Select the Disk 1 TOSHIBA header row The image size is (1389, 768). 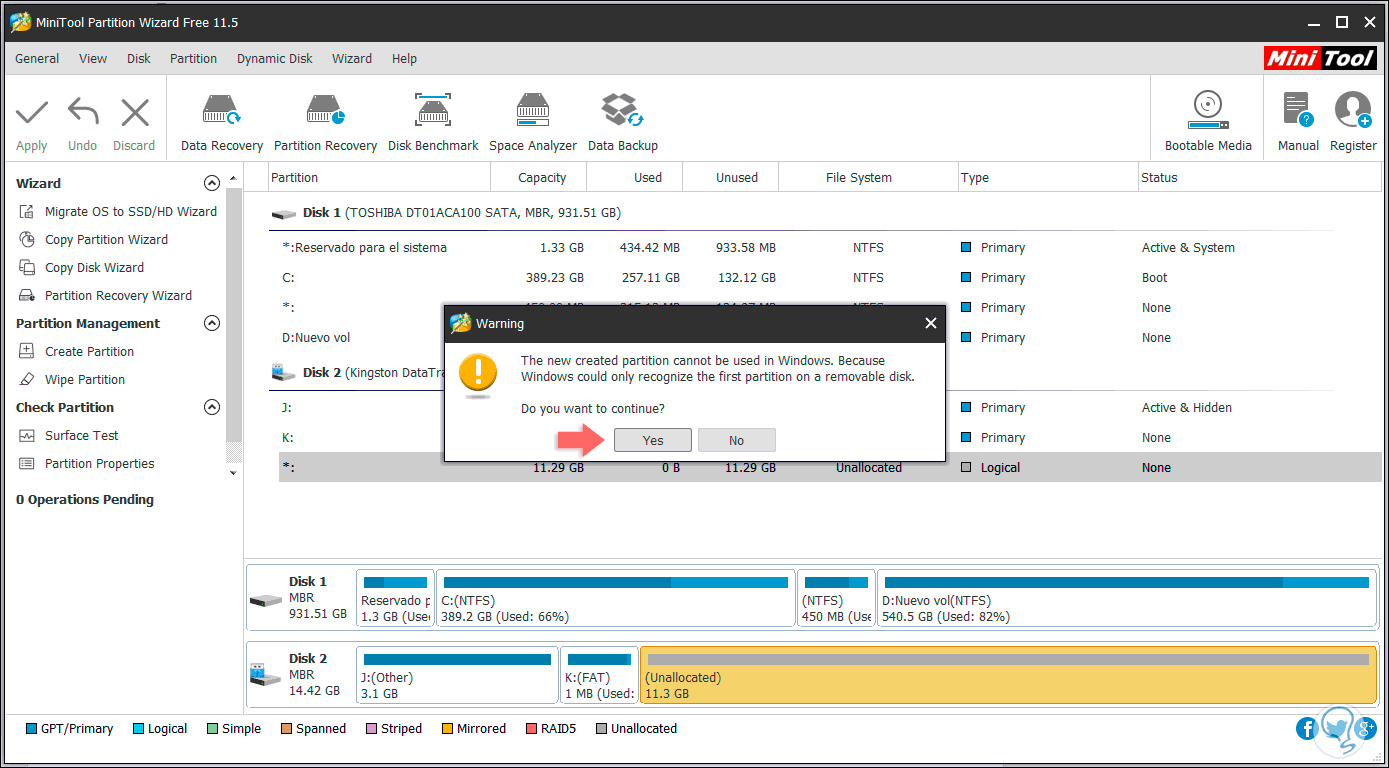point(825,213)
